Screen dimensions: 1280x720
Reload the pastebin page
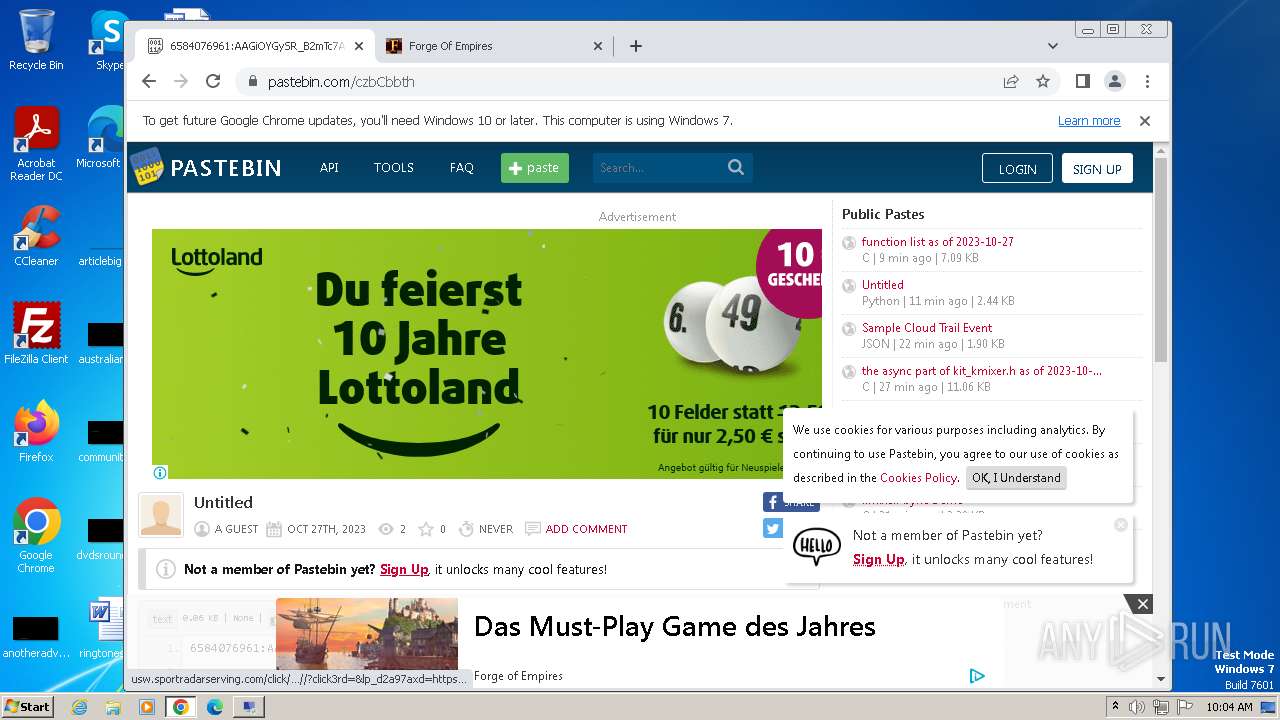click(x=213, y=81)
